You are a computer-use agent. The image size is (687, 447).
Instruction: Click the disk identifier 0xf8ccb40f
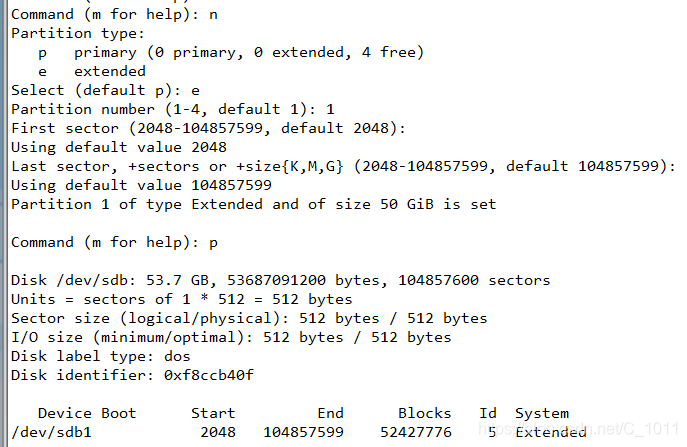tap(209, 375)
